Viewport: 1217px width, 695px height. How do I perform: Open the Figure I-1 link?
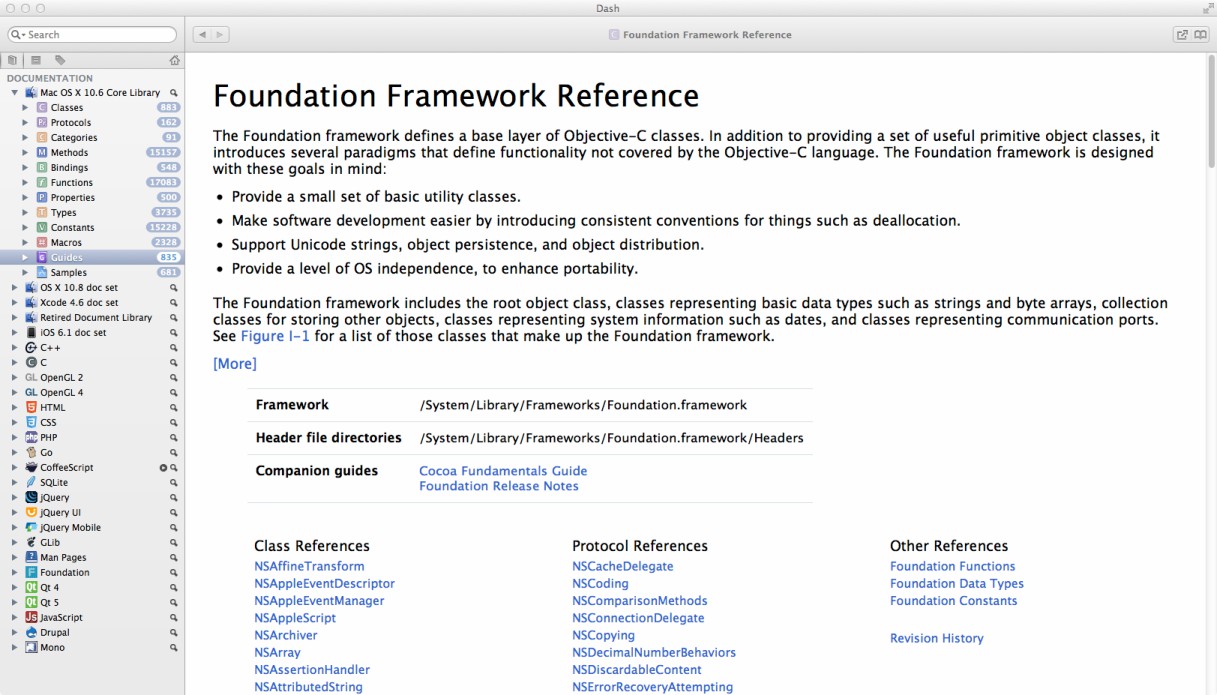[x=276, y=336]
